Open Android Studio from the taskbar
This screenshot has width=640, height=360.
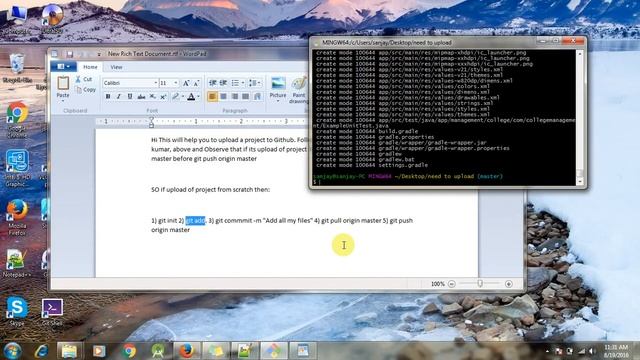[158, 351]
